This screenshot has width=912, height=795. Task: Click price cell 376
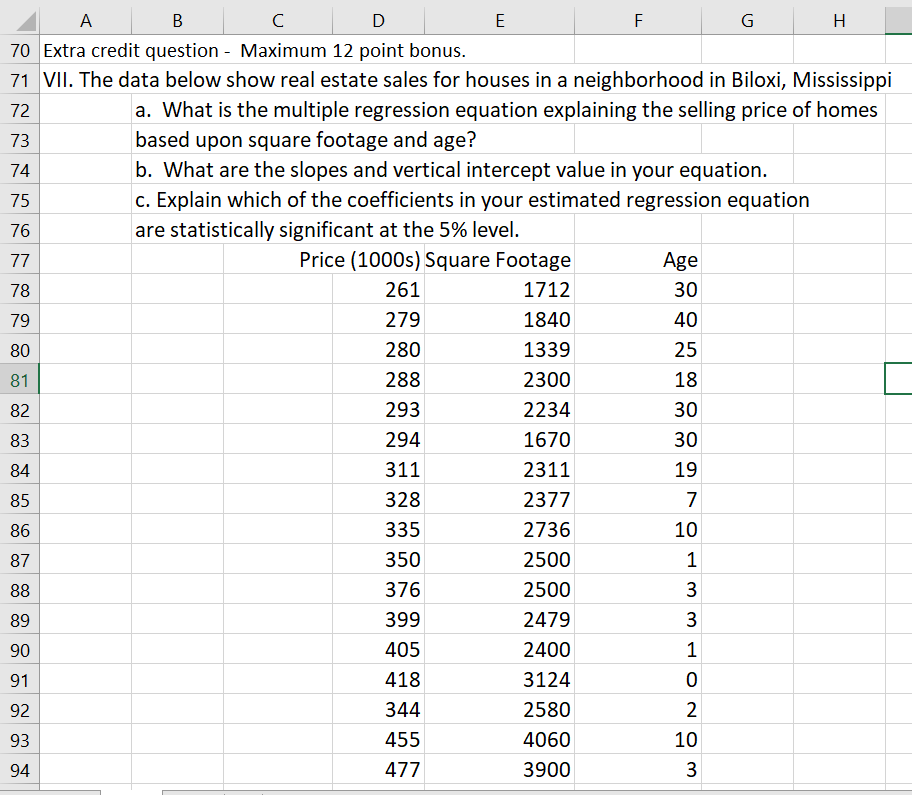(x=379, y=590)
